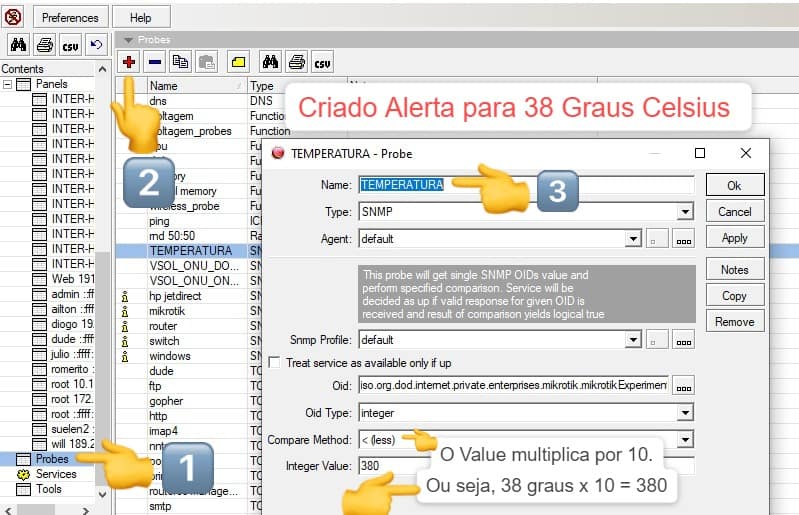Click the CSV export icon in Probes toolbar
This screenshot has height=515, width=799.
(322, 62)
